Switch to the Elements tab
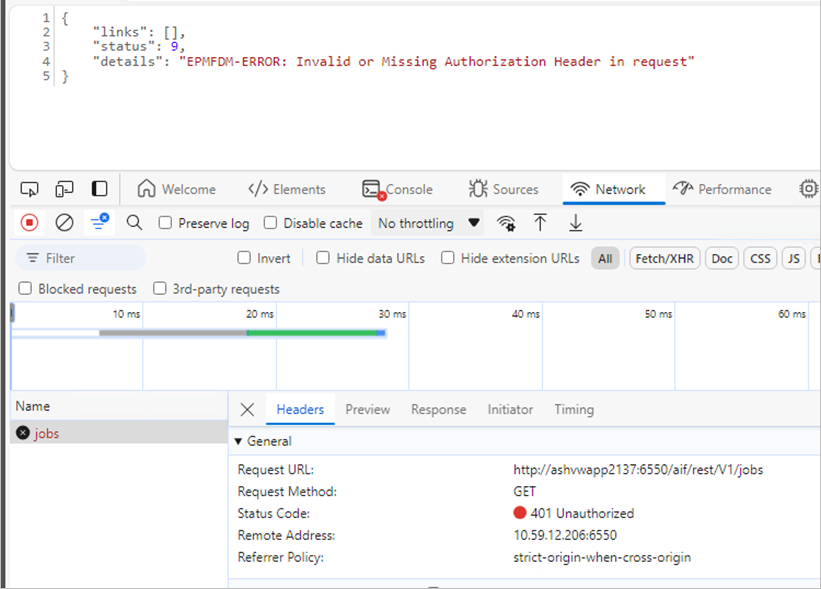This screenshot has width=821, height=589. pos(287,189)
